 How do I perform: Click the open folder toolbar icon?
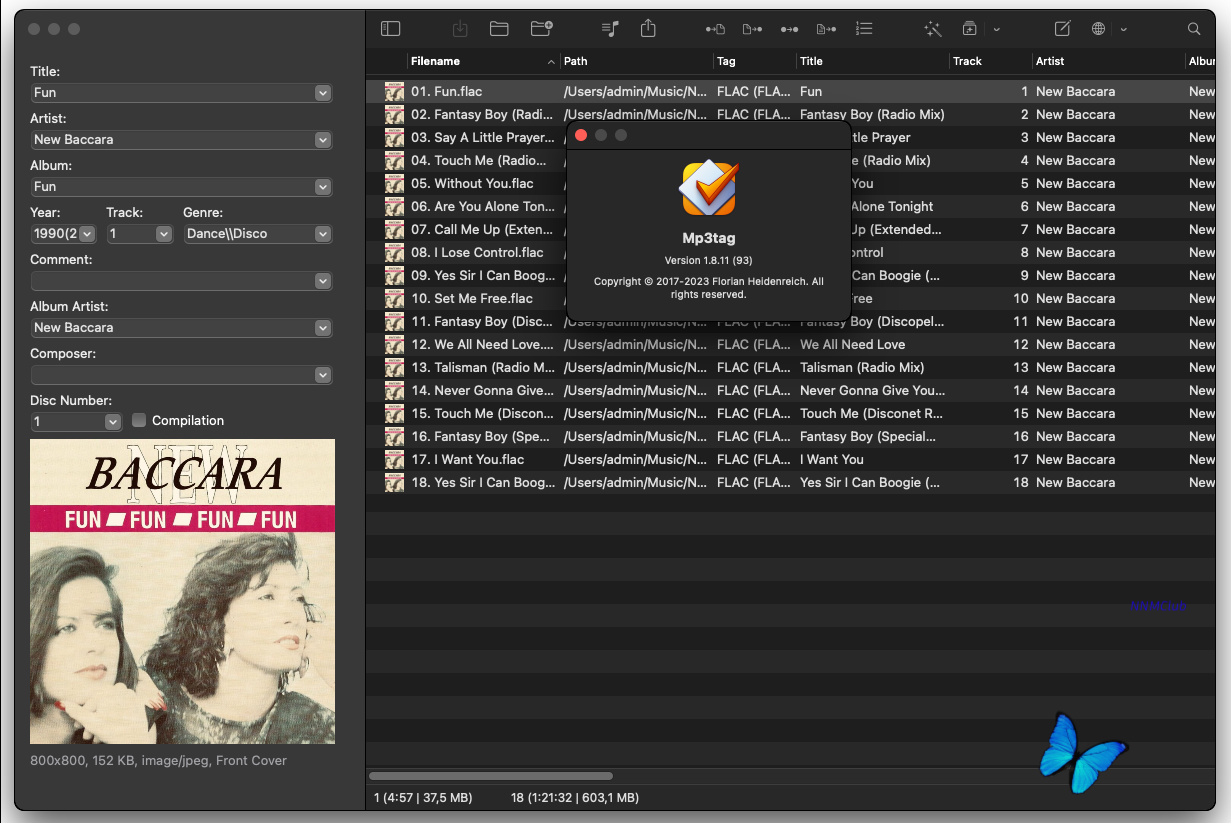click(x=499, y=29)
